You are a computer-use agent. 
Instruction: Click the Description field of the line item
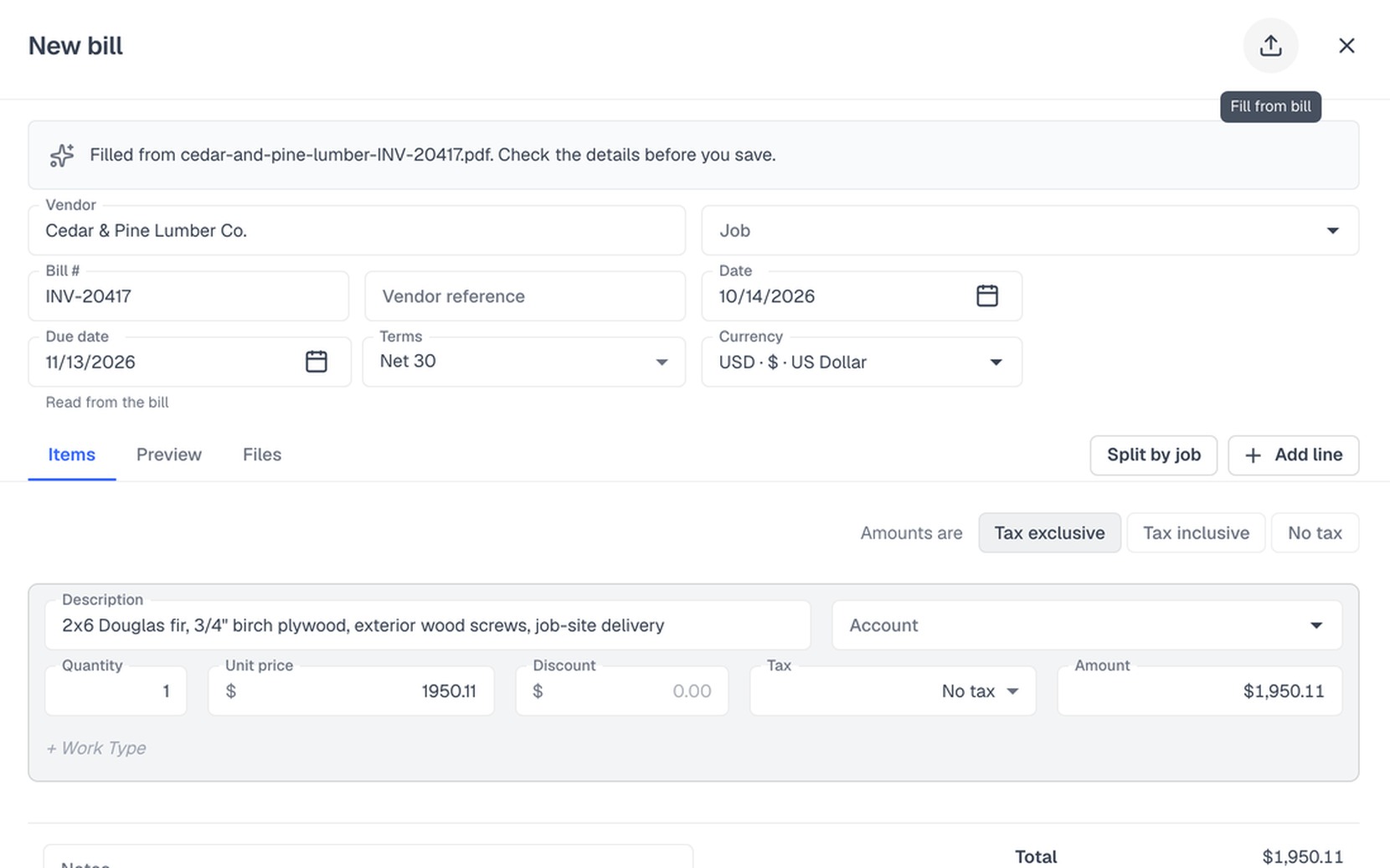[x=428, y=625]
